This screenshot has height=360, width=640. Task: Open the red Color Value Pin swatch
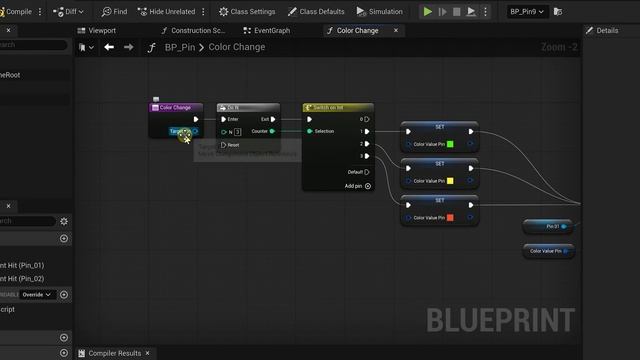pos(450,218)
